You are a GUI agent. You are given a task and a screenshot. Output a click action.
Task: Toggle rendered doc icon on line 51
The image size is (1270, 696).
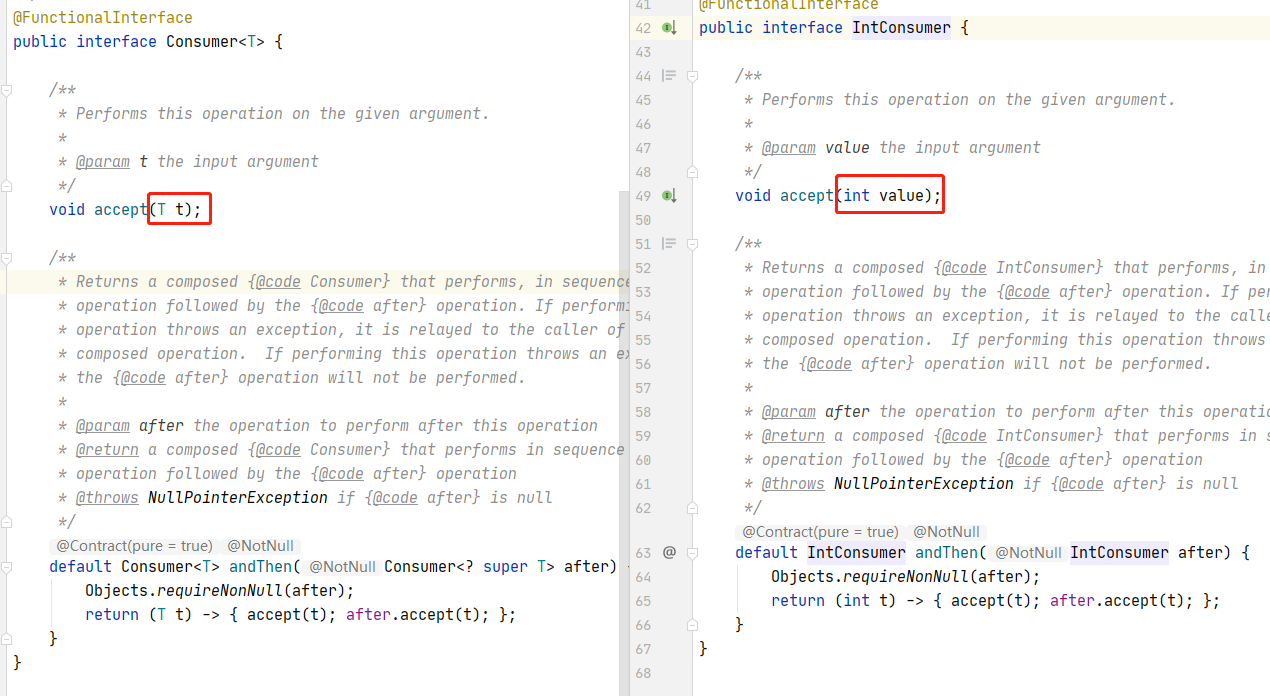pos(669,244)
